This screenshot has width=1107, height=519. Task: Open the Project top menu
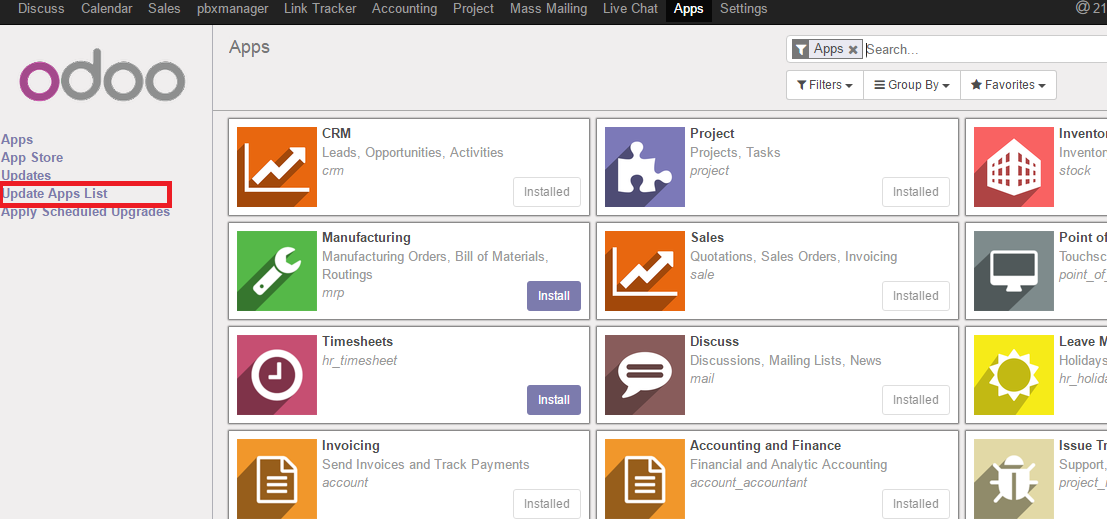tap(473, 9)
